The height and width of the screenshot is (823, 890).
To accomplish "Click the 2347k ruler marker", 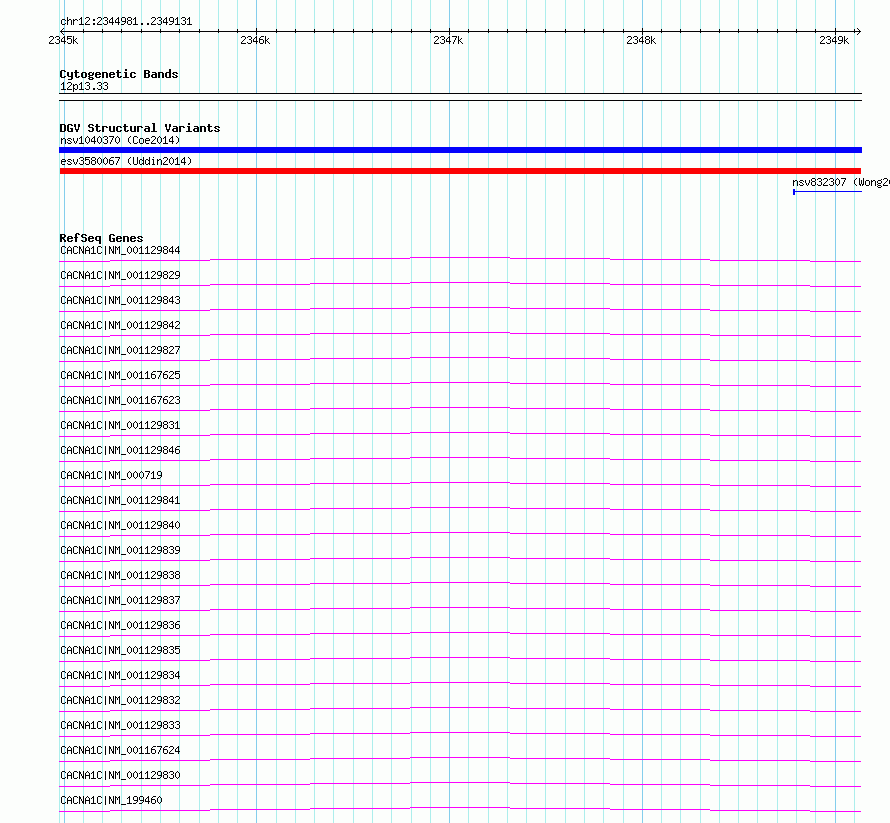I will click(448, 40).
